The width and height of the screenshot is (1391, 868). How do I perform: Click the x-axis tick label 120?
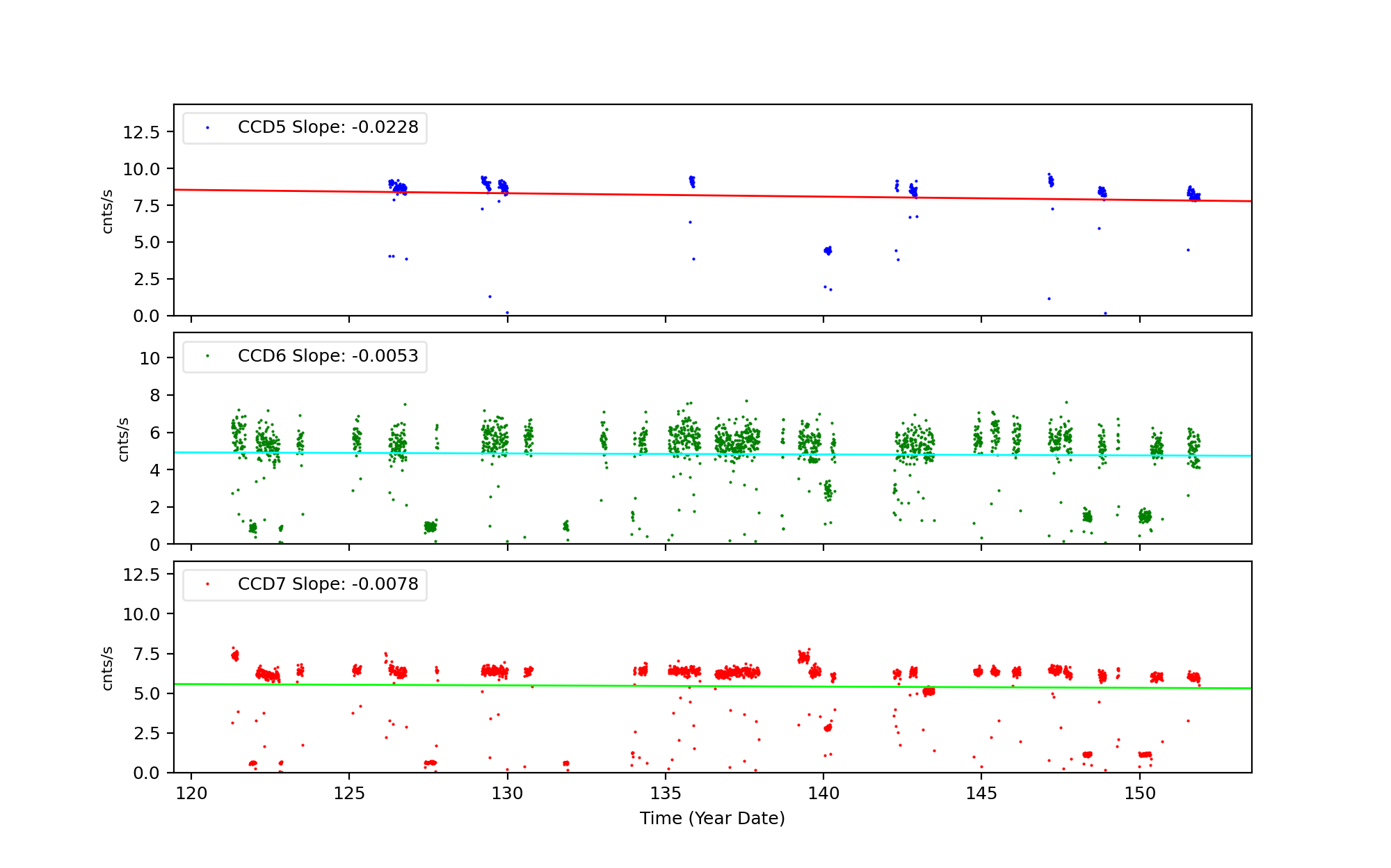click(x=191, y=794)
